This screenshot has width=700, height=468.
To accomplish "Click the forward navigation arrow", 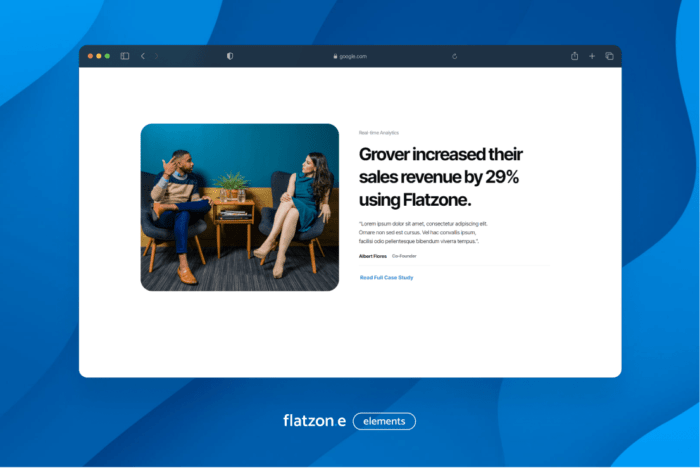I will point(156,56).
